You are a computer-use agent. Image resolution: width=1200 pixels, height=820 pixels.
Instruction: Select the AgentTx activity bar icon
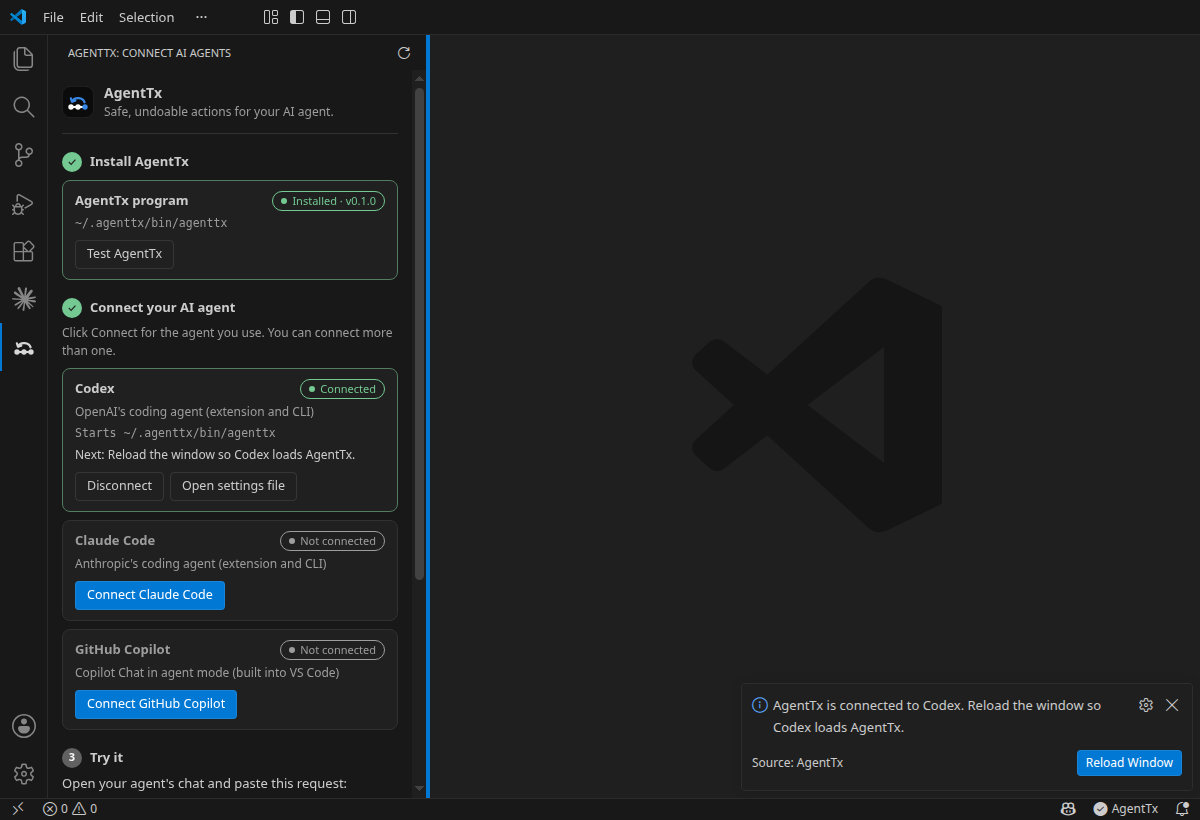tap(23, 347)
